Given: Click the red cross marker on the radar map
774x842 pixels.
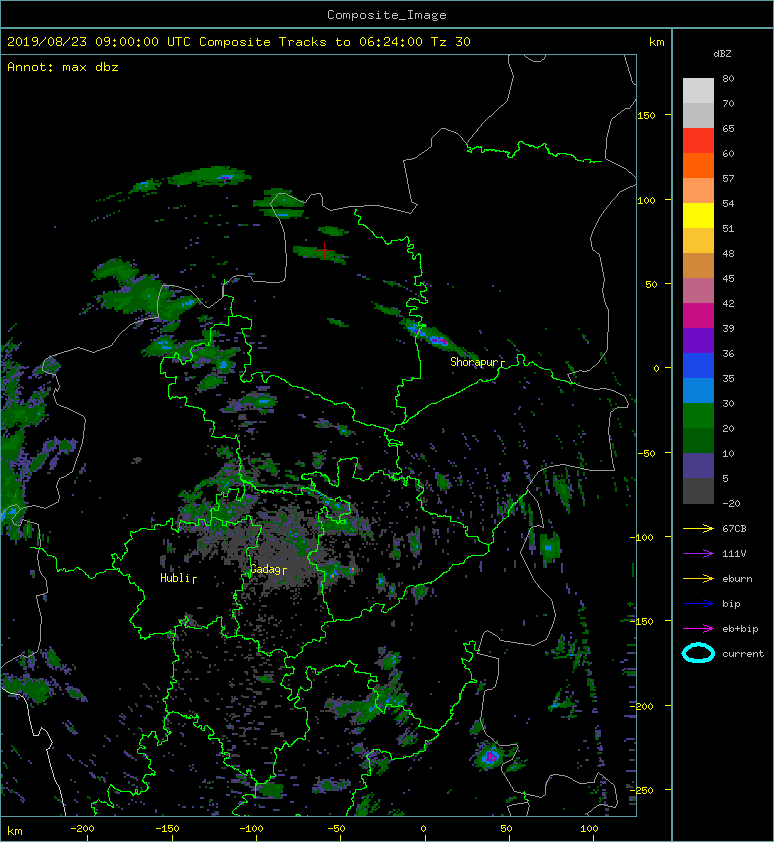Looking at the screenshot, I should (x=324, y=250).
